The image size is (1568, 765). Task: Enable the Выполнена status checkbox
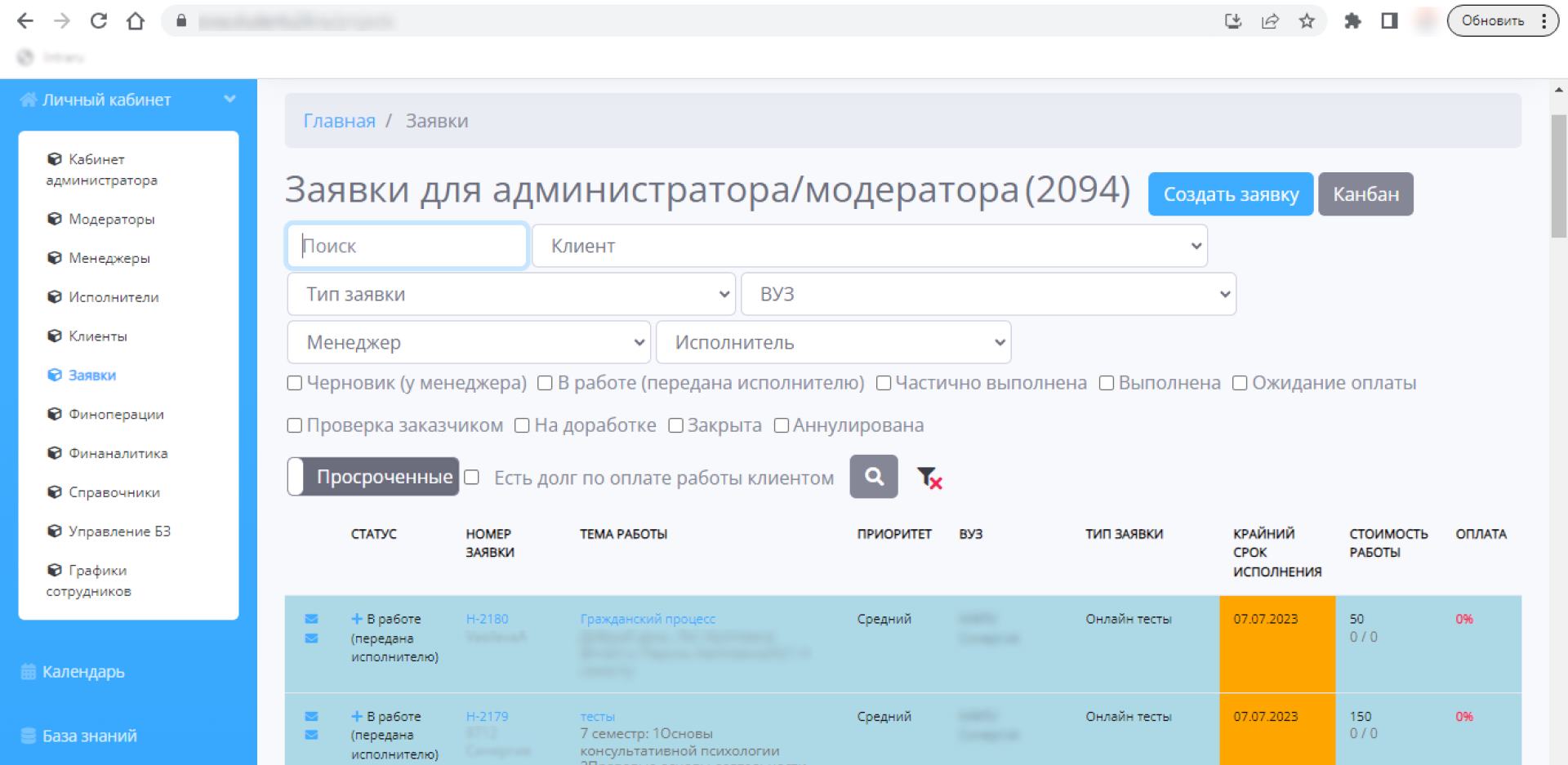(1107, 383)
